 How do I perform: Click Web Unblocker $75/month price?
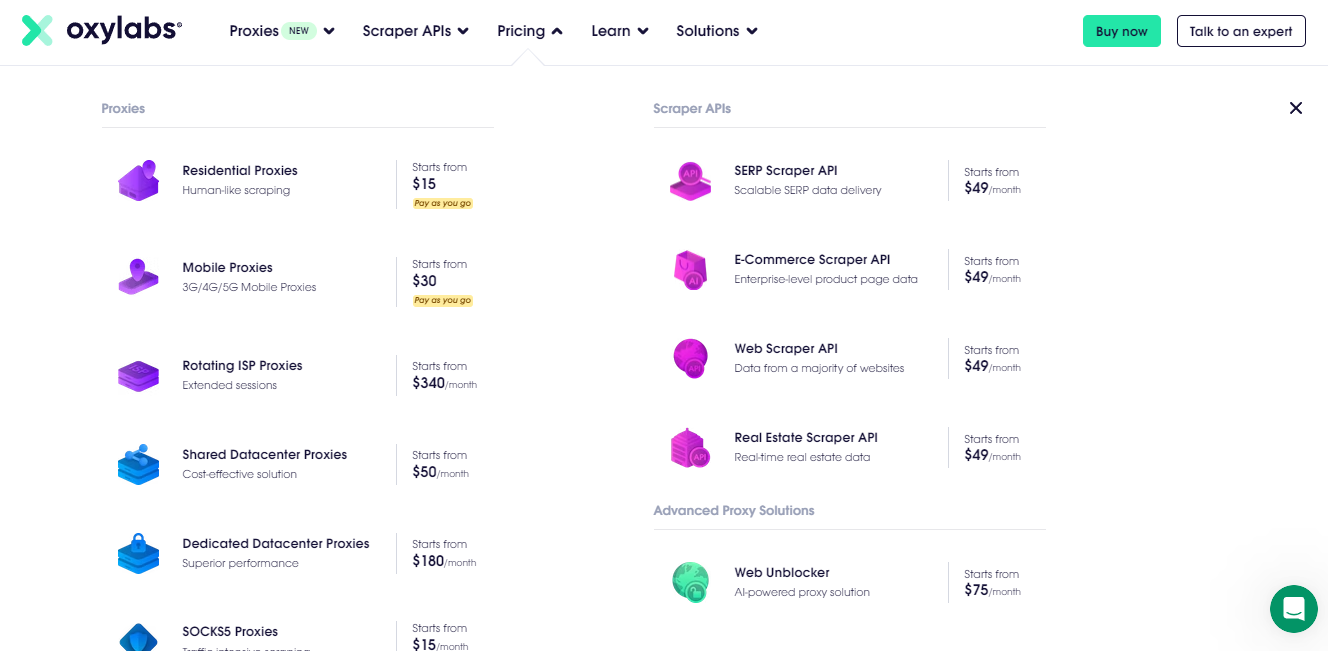[992, 590]
